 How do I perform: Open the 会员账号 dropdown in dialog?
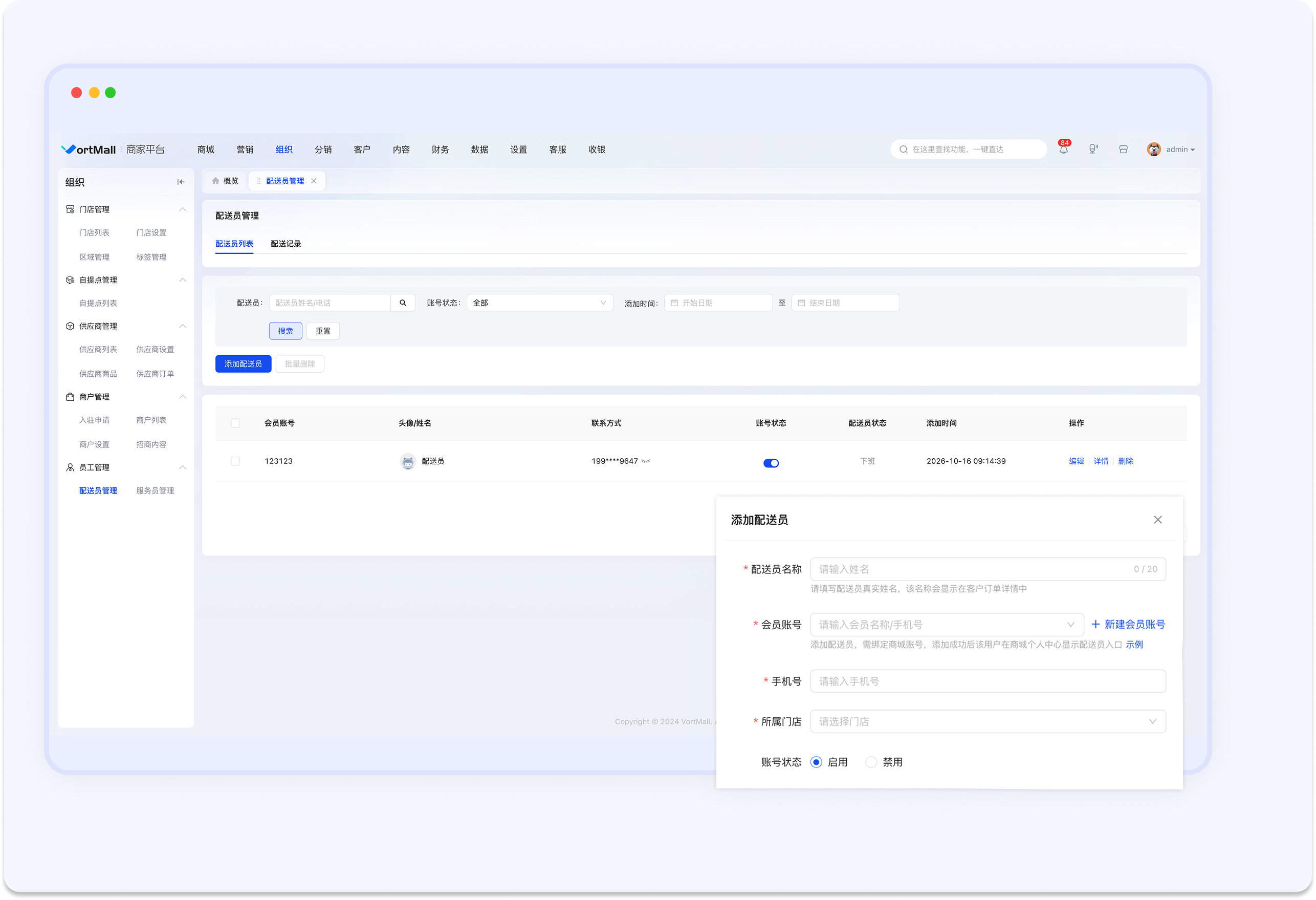click(x=947, y=625)
